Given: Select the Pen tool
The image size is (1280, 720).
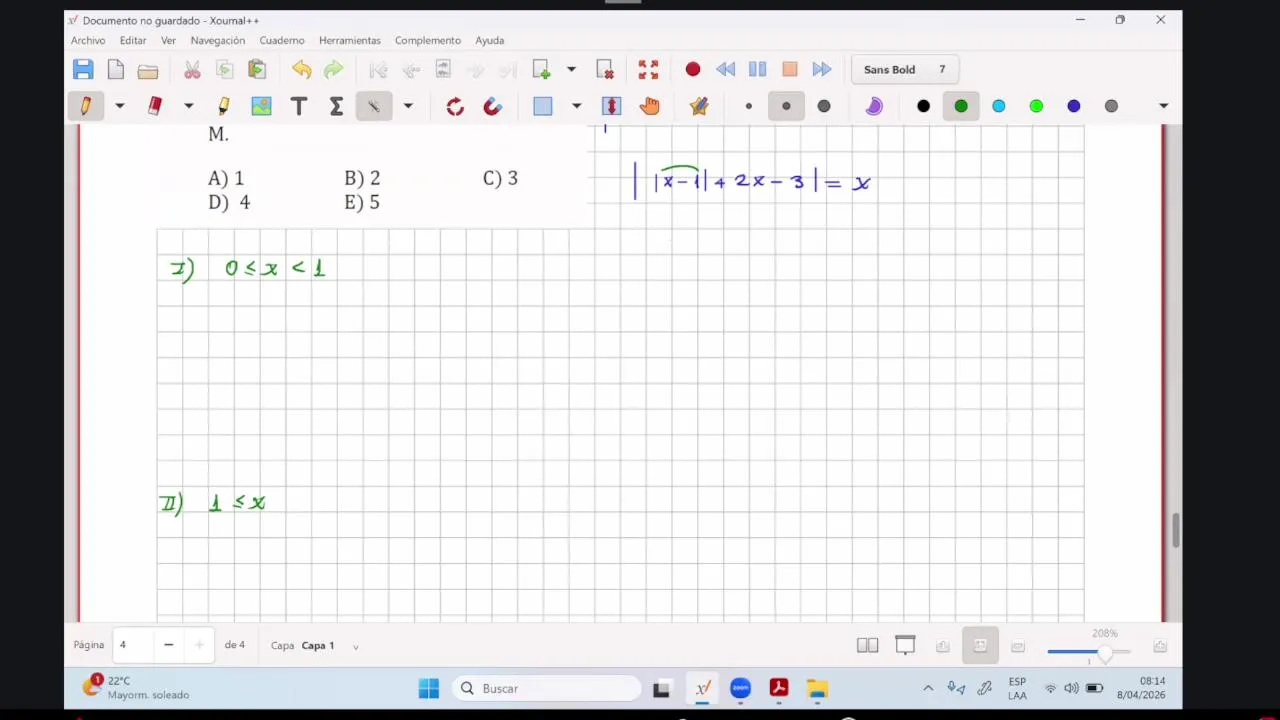Looking at the screenshot, I should coord(86,106).
